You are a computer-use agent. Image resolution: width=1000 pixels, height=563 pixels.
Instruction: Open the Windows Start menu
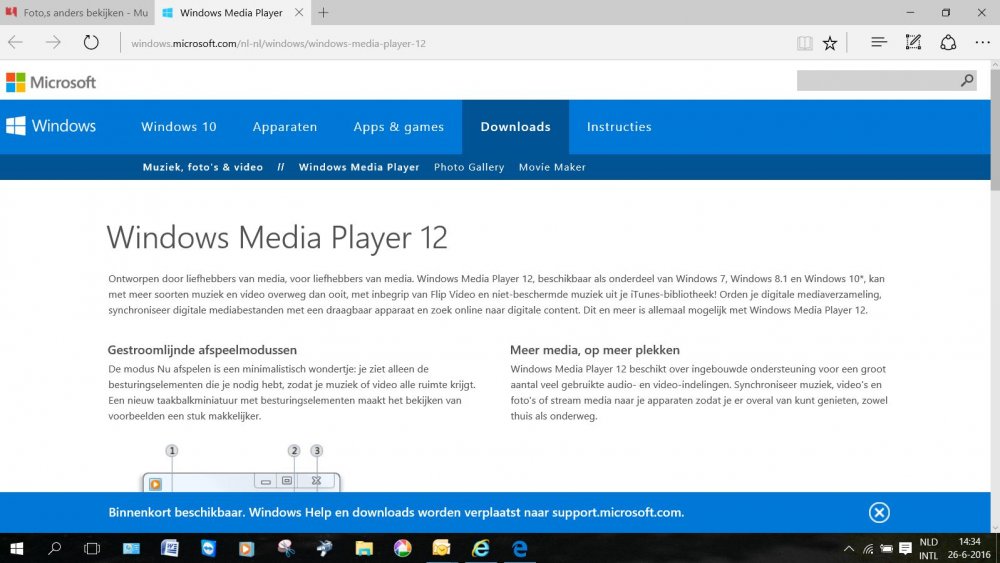(x=17, y=548)
